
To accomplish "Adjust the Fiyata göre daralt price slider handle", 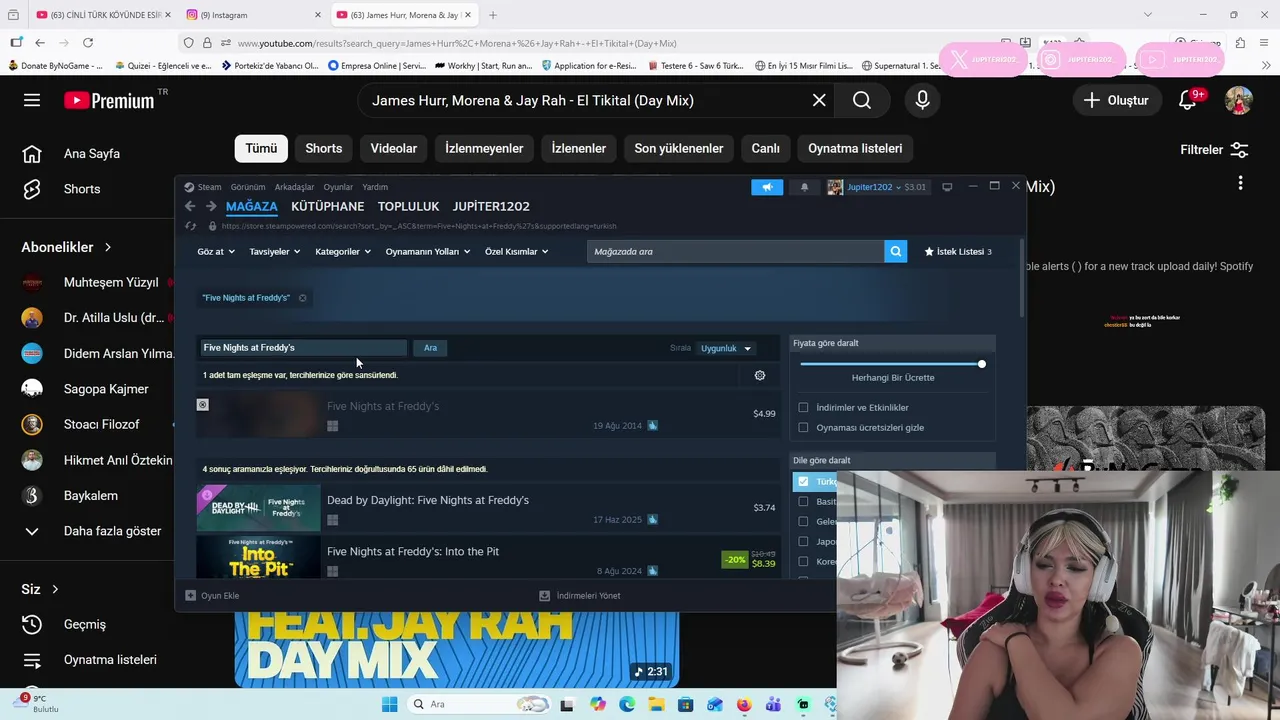I will [982, 364].
